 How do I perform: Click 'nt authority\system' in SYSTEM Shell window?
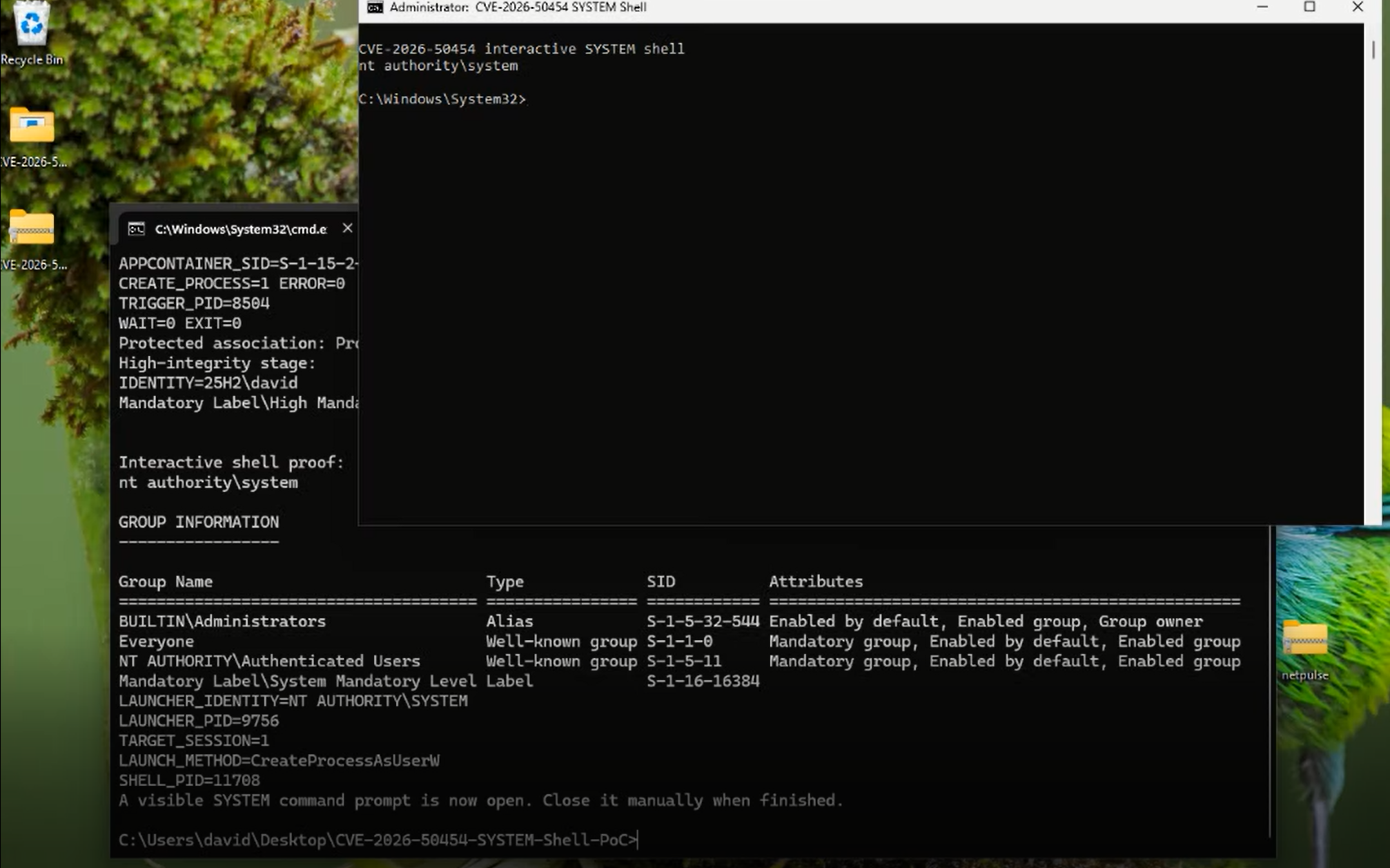438,66
